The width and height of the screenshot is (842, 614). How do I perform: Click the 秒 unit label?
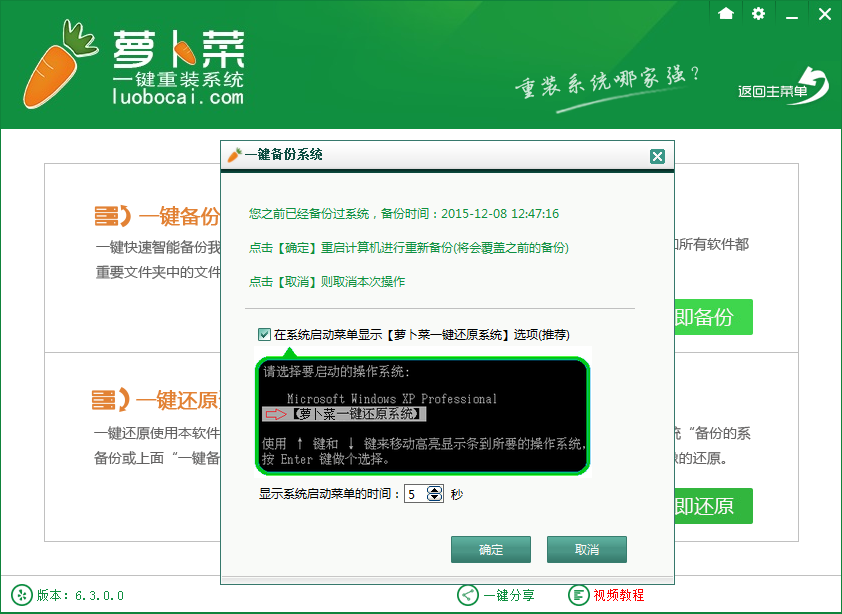(x=456, y=494)
